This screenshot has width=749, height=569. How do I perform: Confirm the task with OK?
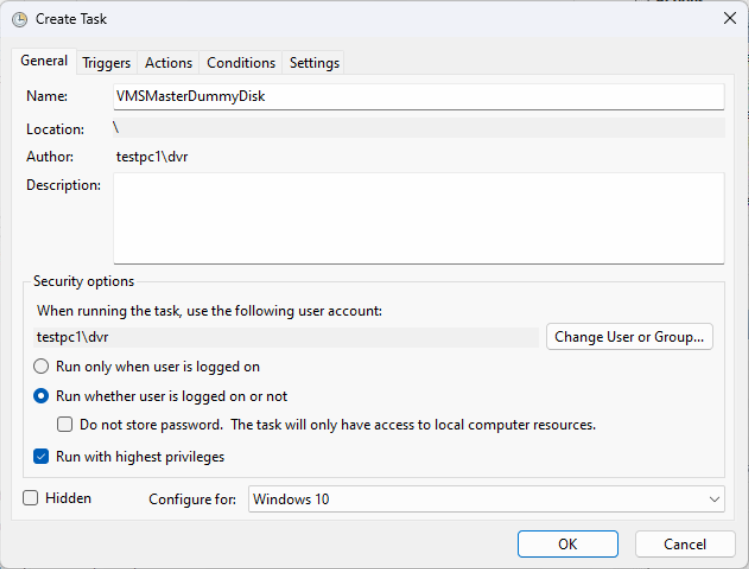pos(567,544)
